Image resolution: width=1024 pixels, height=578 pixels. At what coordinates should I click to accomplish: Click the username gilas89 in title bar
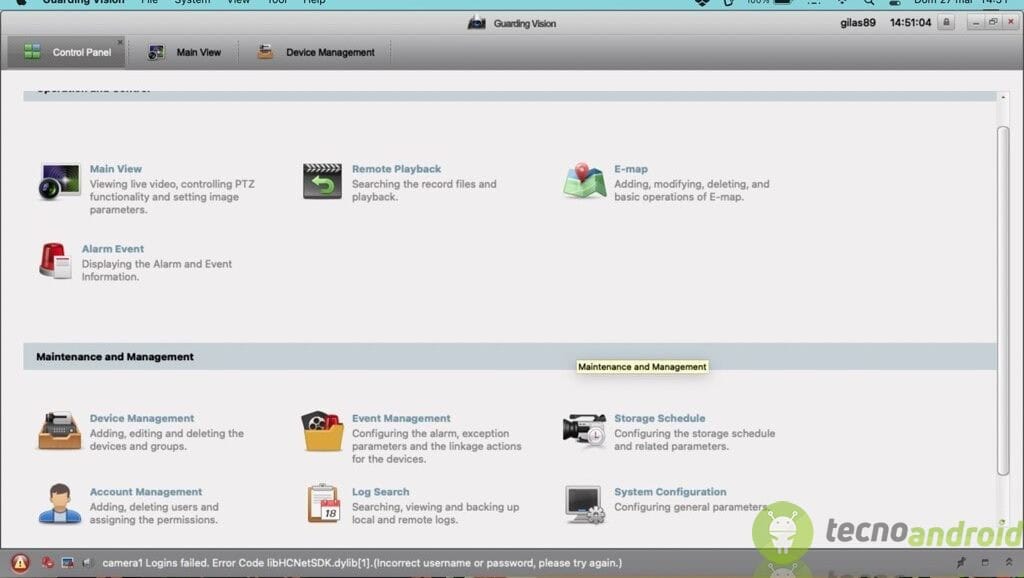(x=857, y=22)
